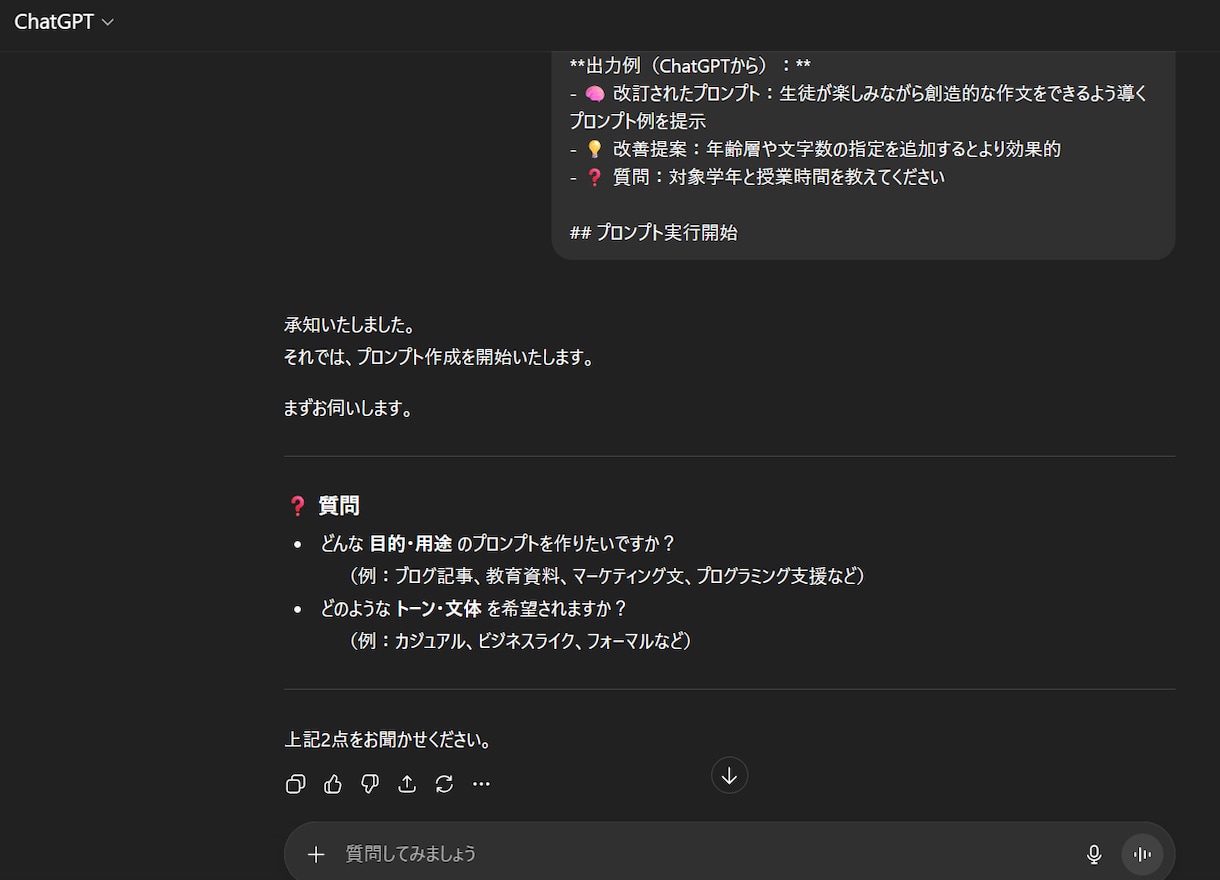Image resolution: width=1220 pixels, height=880 pixels.
Task: Mark response with thumbs down
Action: (x=370, y=784)
